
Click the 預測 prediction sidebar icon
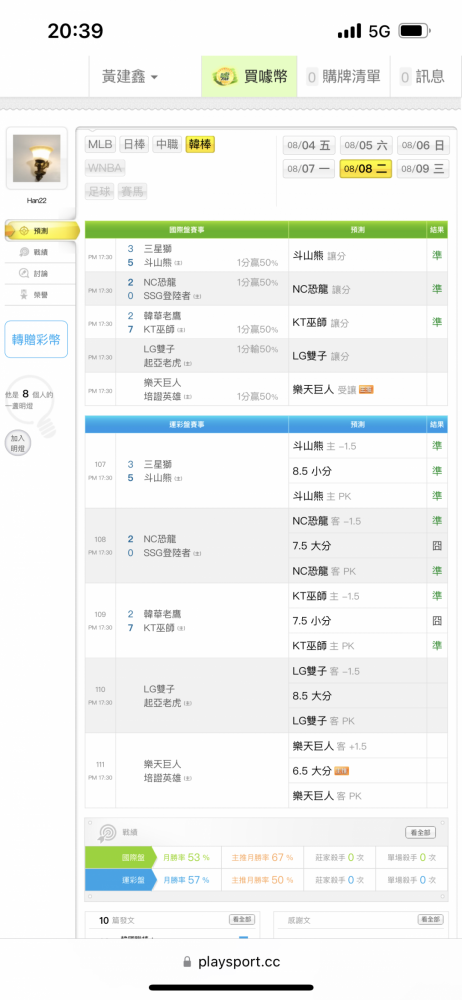tap(24, 230)
